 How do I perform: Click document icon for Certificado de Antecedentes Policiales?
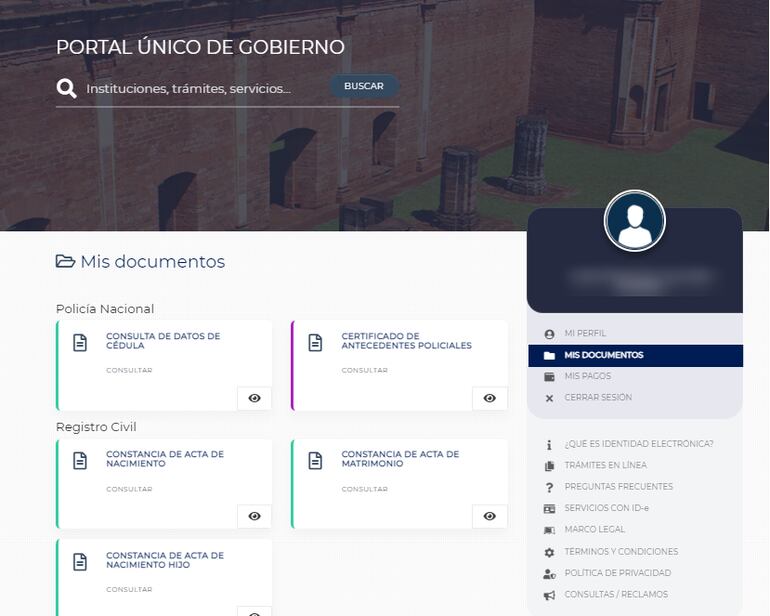pos(315,343)
